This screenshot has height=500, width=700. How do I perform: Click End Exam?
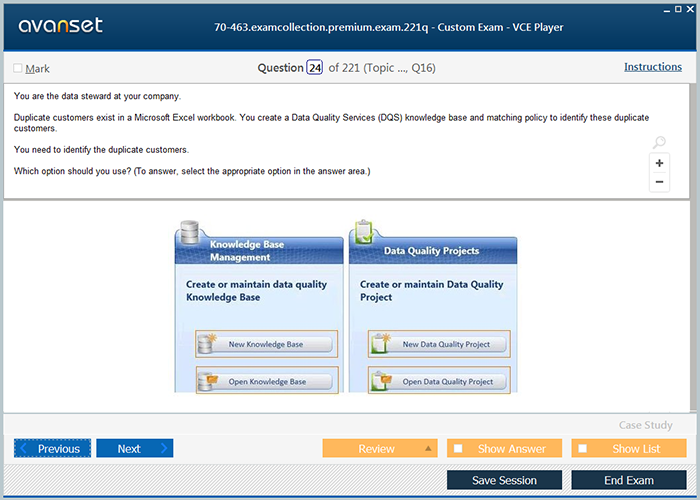(629, 480)
